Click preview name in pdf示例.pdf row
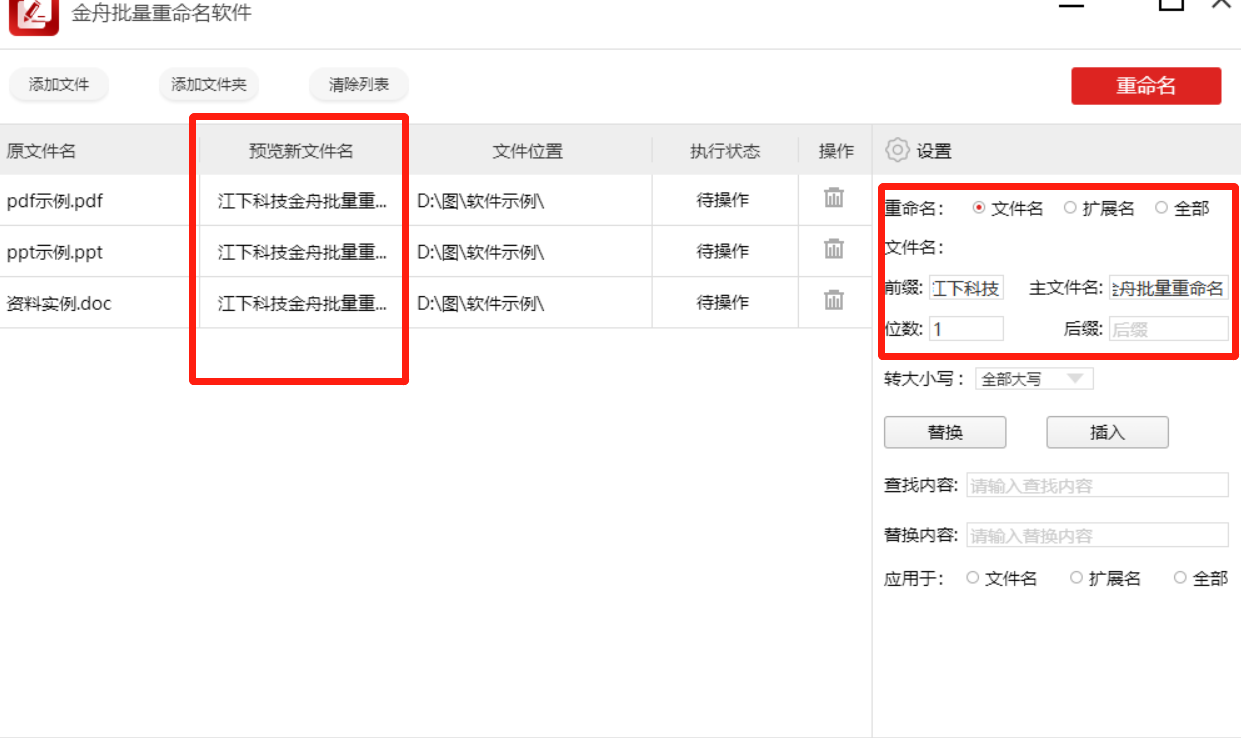 pos(302,201)
